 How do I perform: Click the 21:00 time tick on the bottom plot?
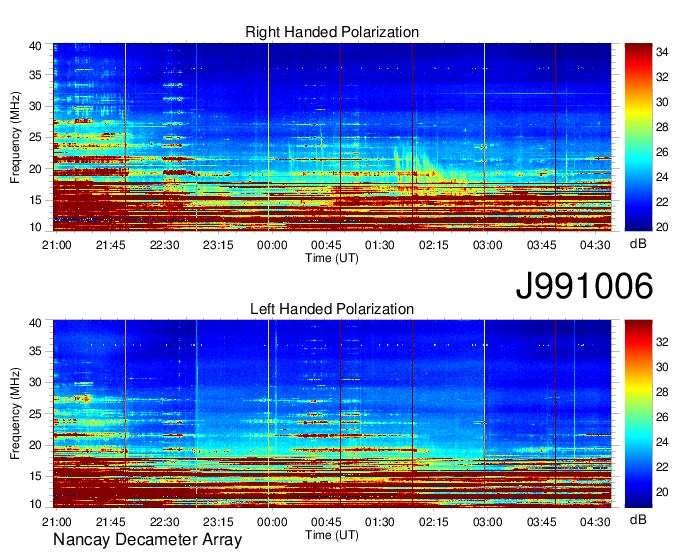pos(56,522)
